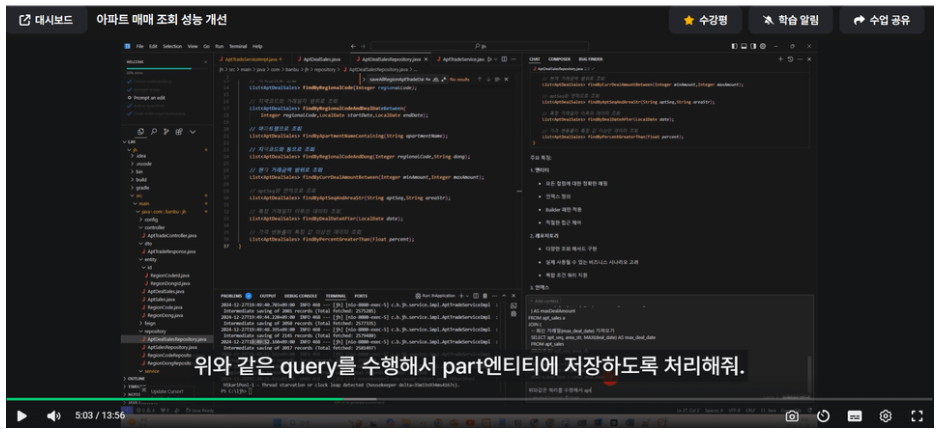Mute the video with the speaker icon

(x=54, y=415)
